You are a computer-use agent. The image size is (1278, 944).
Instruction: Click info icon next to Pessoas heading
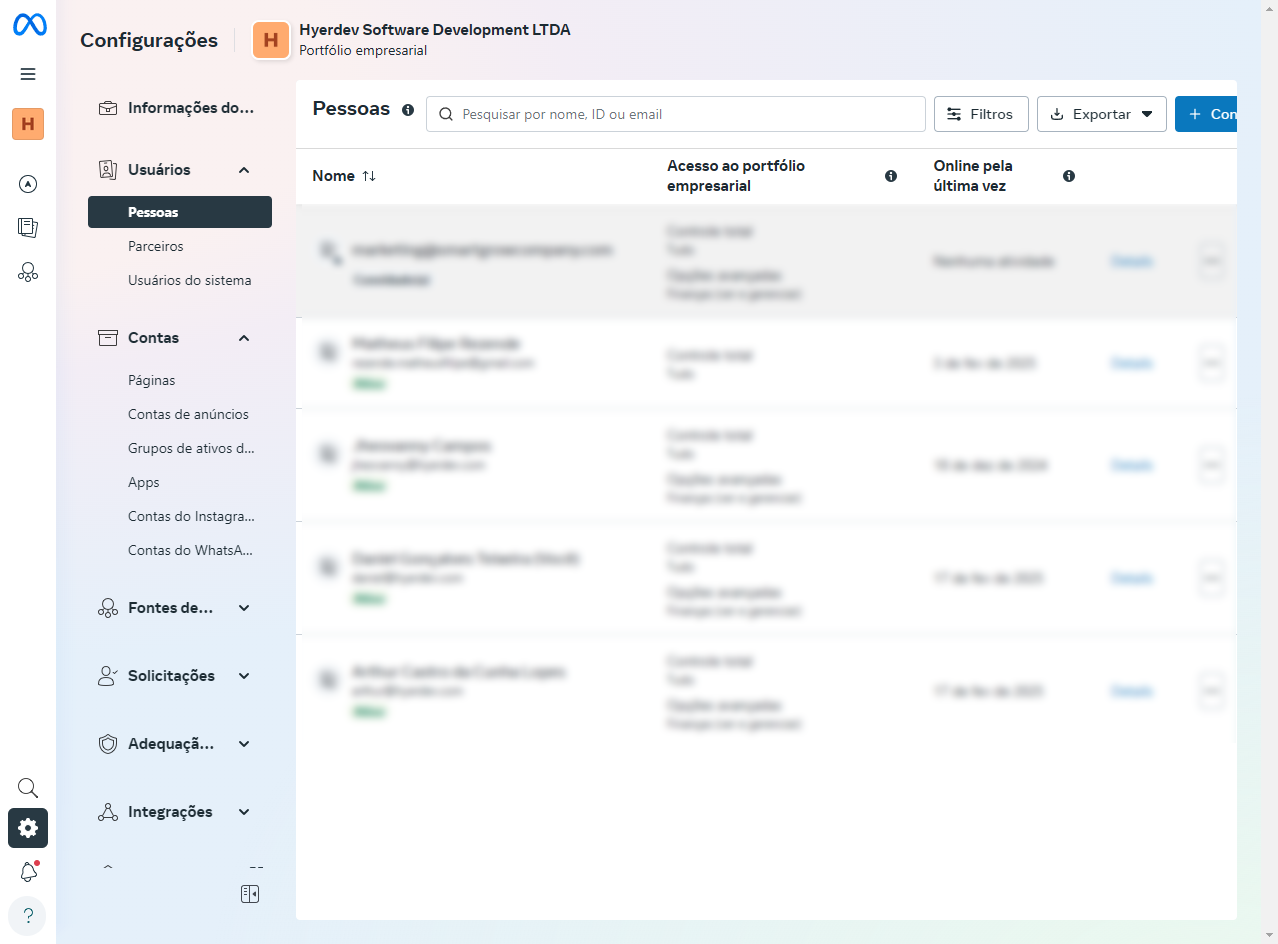click(408, 110)
